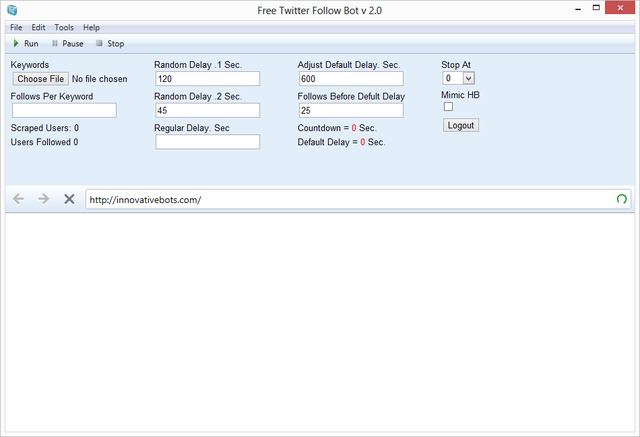Open the Help menu

91,27
